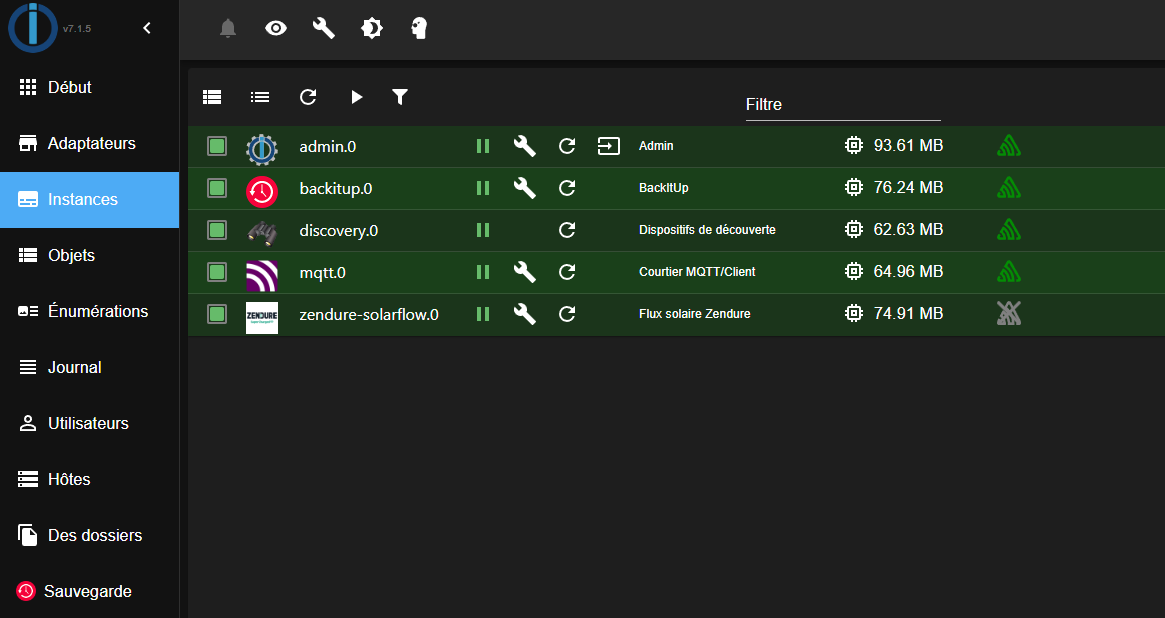Focus the Filtre input field
Image resolution: width=1165 pixels, height=618 pixels.
(x=843, y=105)
